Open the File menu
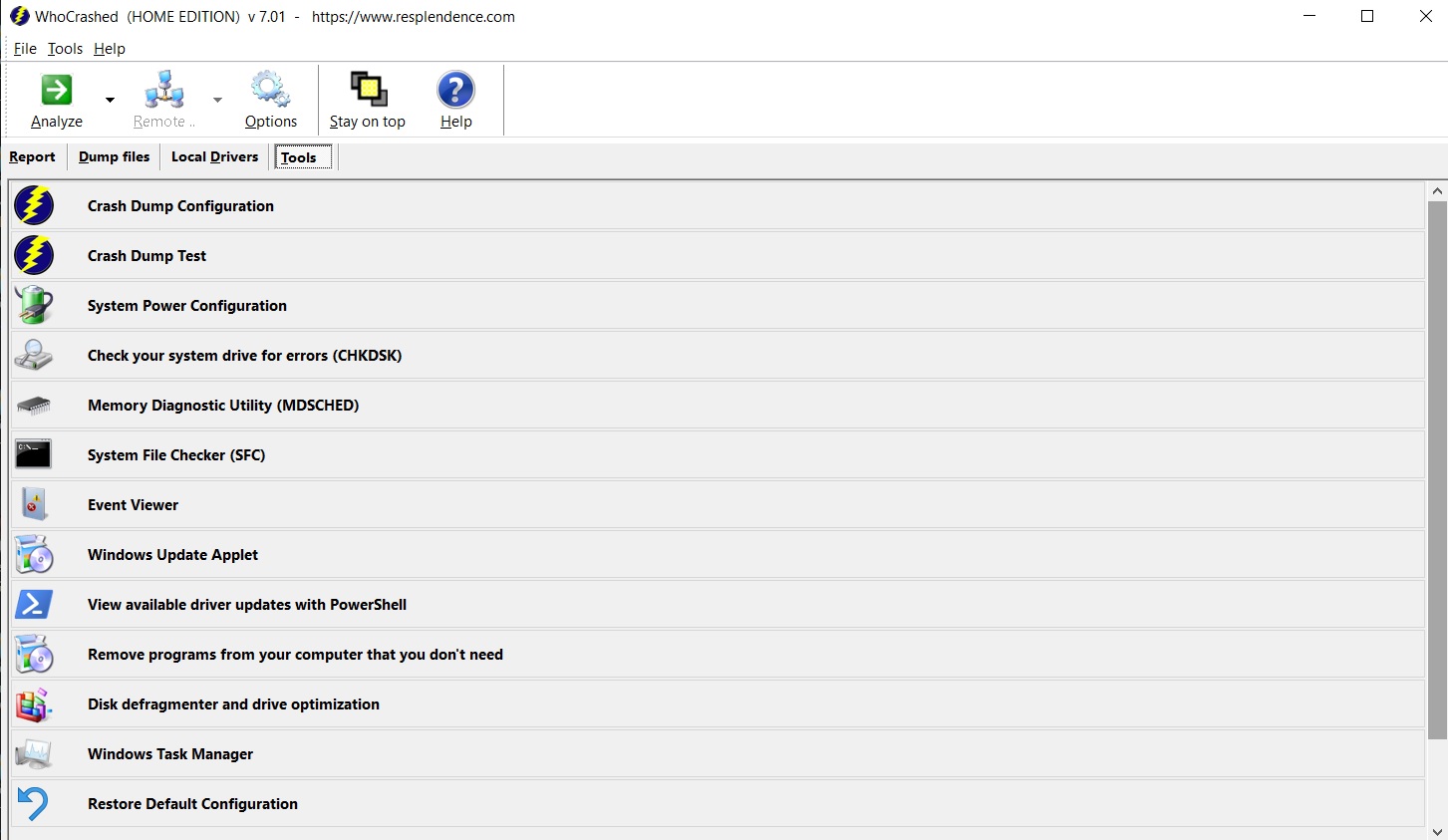 [x=25, y=49]
